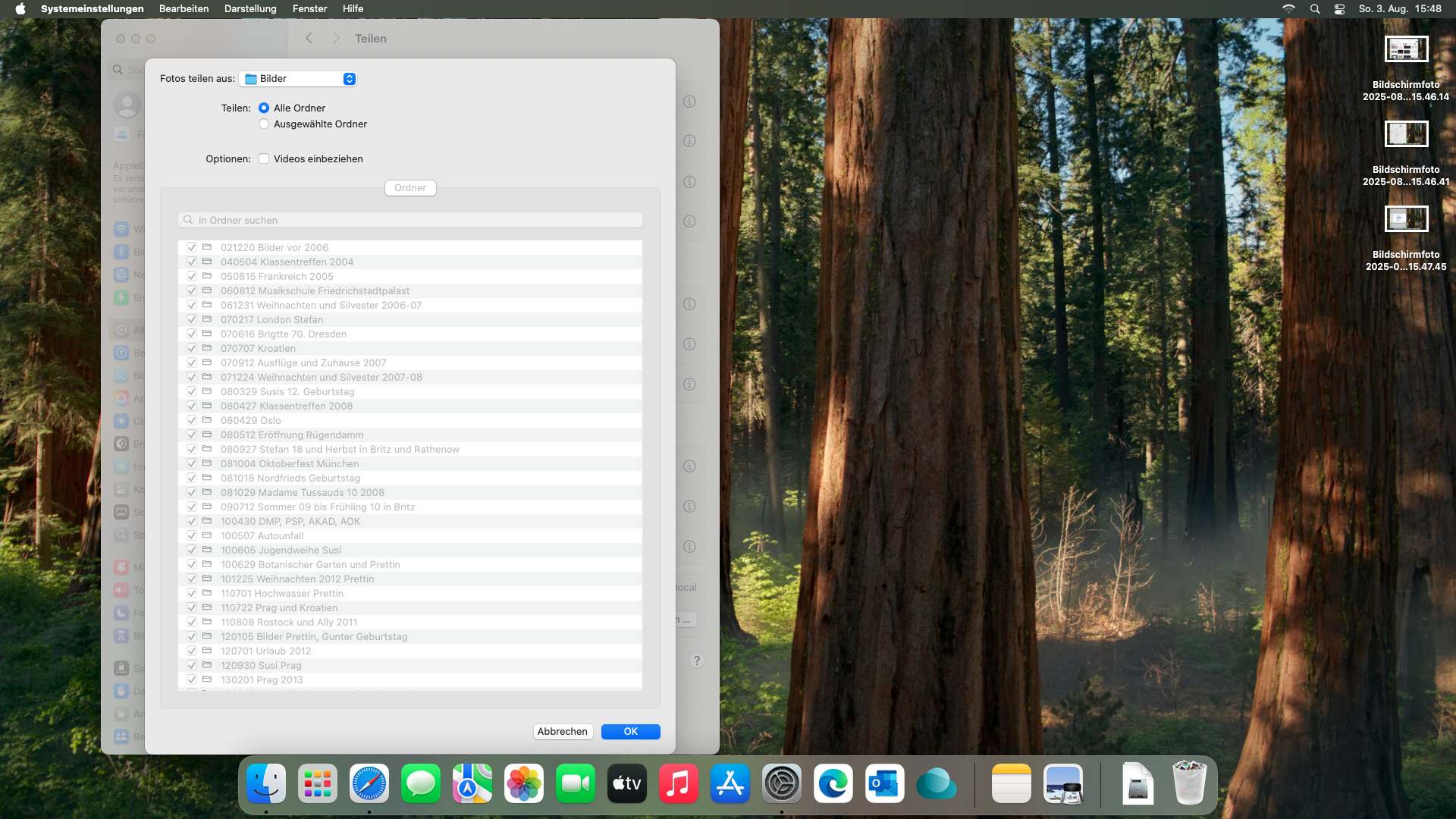Screen dimensions: 1456x819
Task: Select Alle Ordner radio option
Action: coord(264,108)
